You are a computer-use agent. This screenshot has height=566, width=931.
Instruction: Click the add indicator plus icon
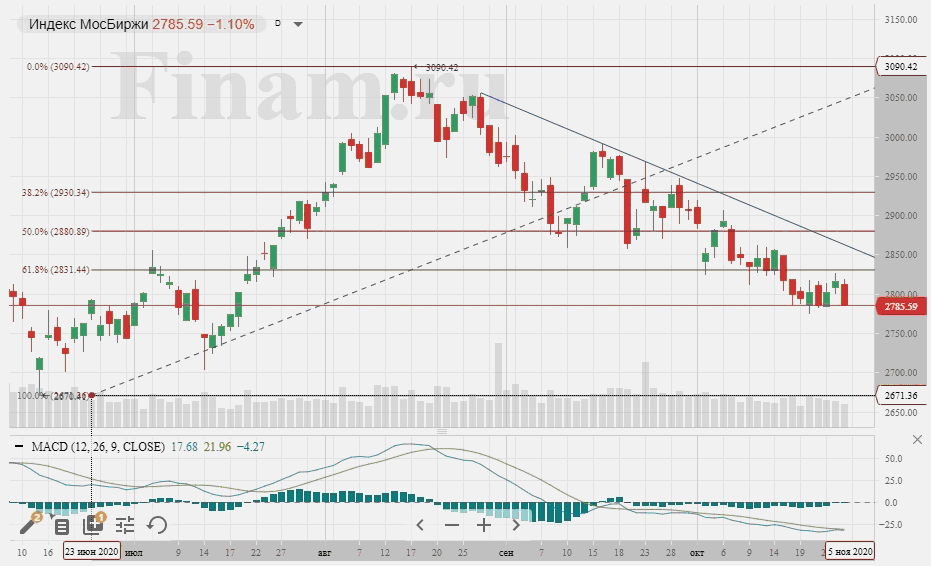[x=93, y=524]
